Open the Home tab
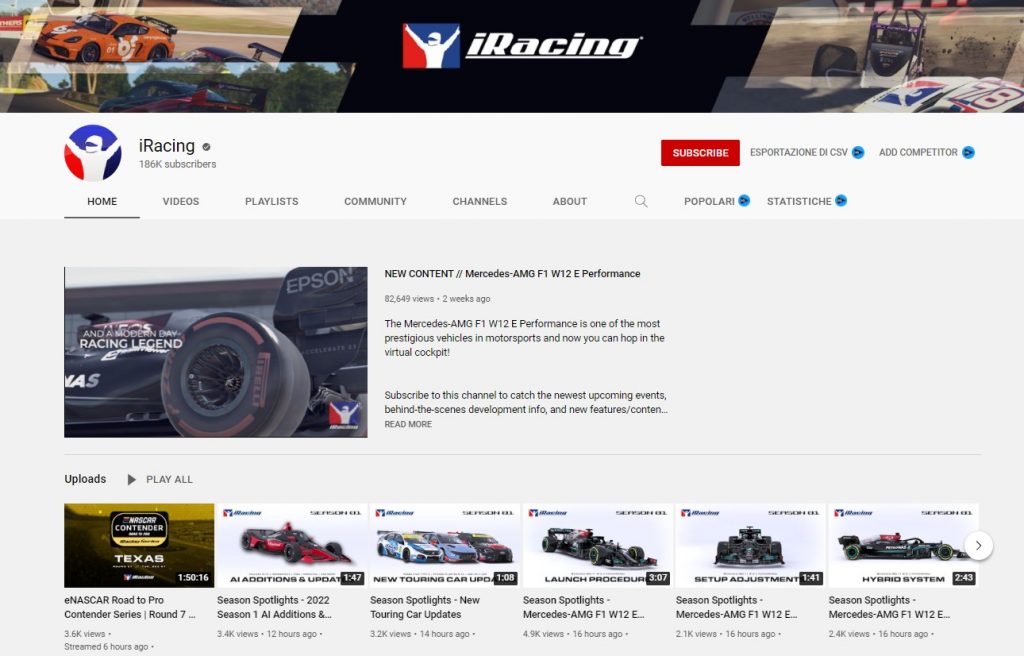Image resolution: width=1024 pixels, height=656 pixels. [x=102, y=201]
